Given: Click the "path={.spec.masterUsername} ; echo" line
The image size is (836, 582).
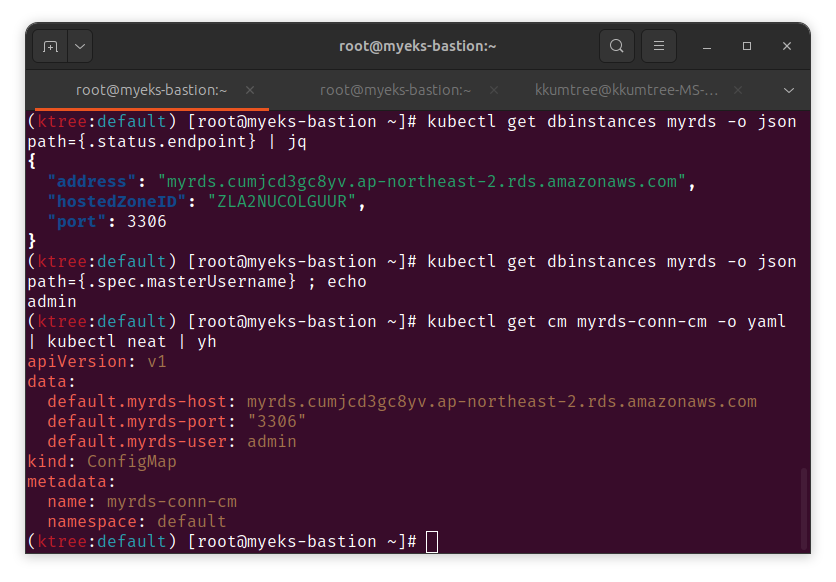Looking at the screenshot, I should (x=197, y=282).
